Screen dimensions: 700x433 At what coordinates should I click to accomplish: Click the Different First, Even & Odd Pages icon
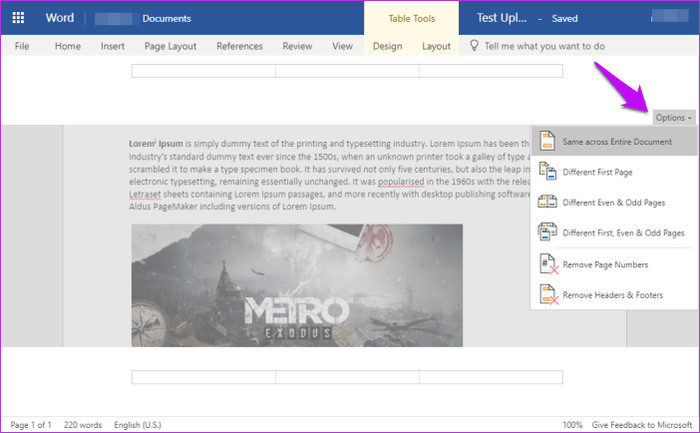pyautogui.click(x=547, y=232)
